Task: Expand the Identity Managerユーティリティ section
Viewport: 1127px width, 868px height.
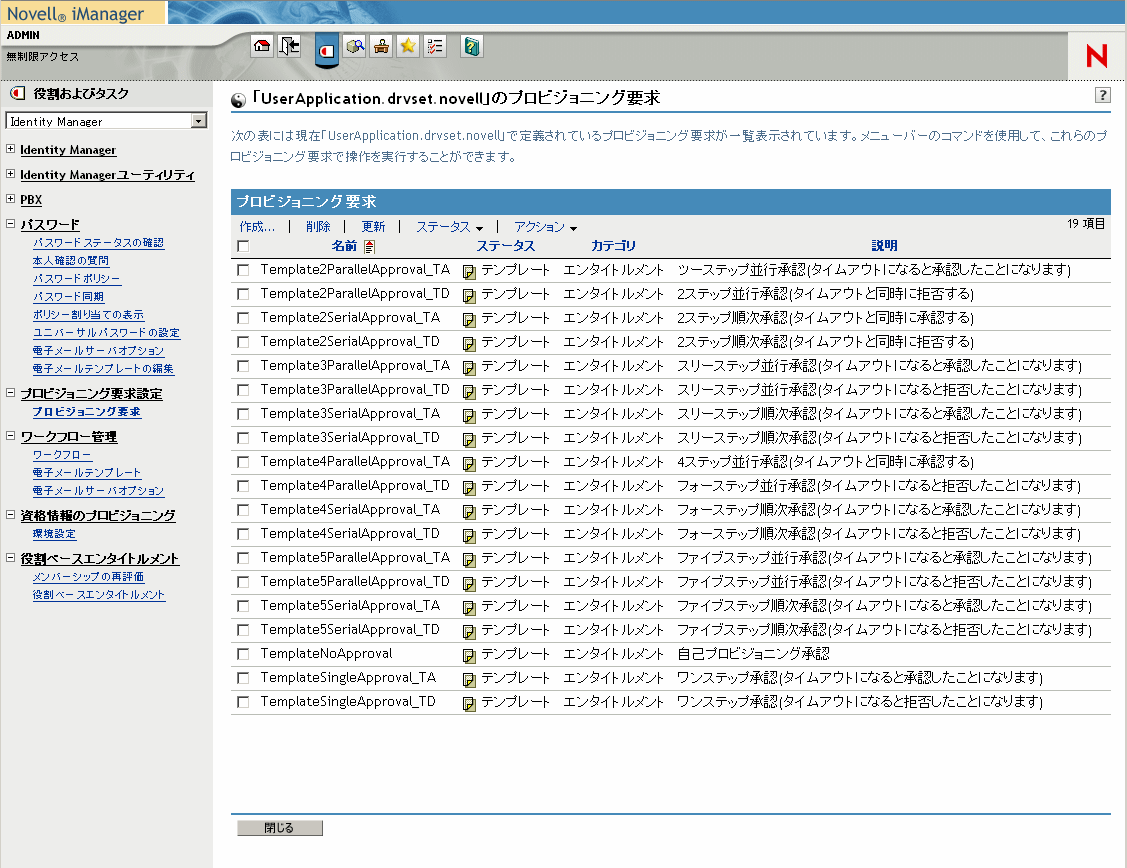Action: [x=10, y=173]
